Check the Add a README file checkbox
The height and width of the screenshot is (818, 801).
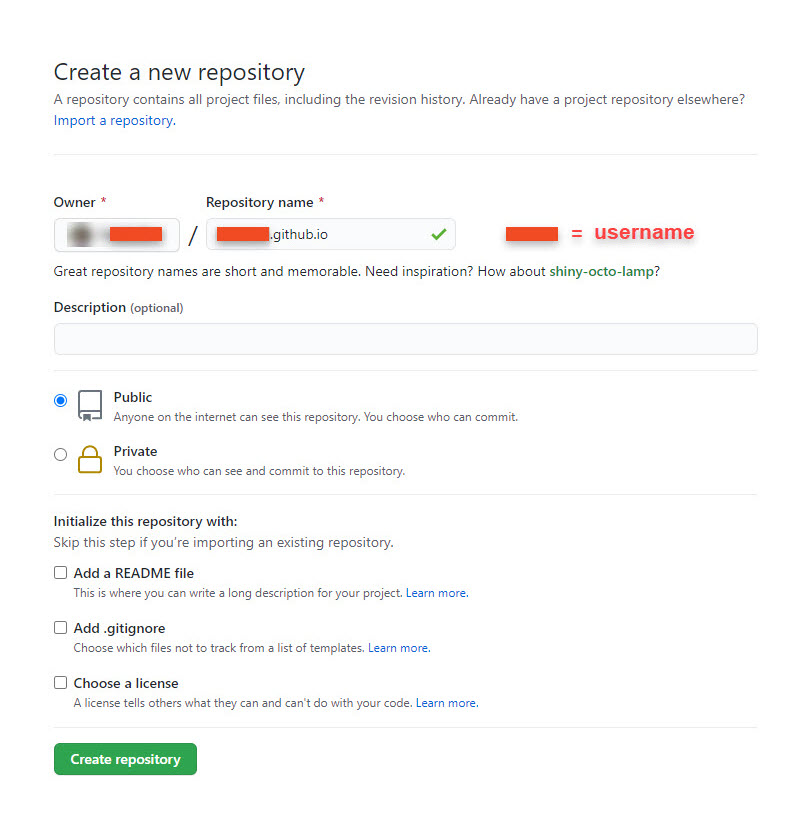click(x=60, y=572)
